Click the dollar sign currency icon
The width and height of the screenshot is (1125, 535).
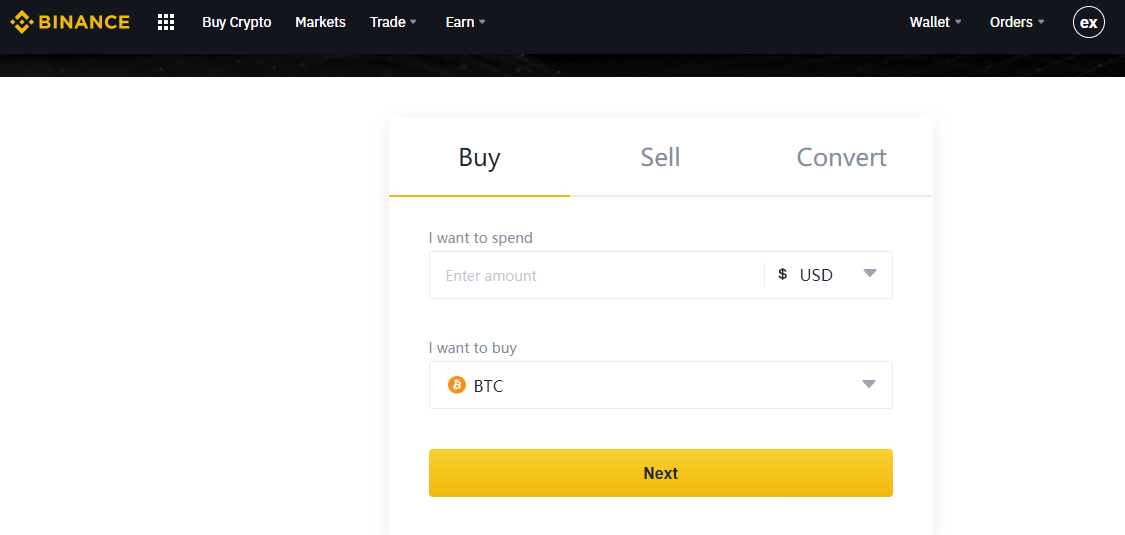pyautogui.click(x=783, y=274)
